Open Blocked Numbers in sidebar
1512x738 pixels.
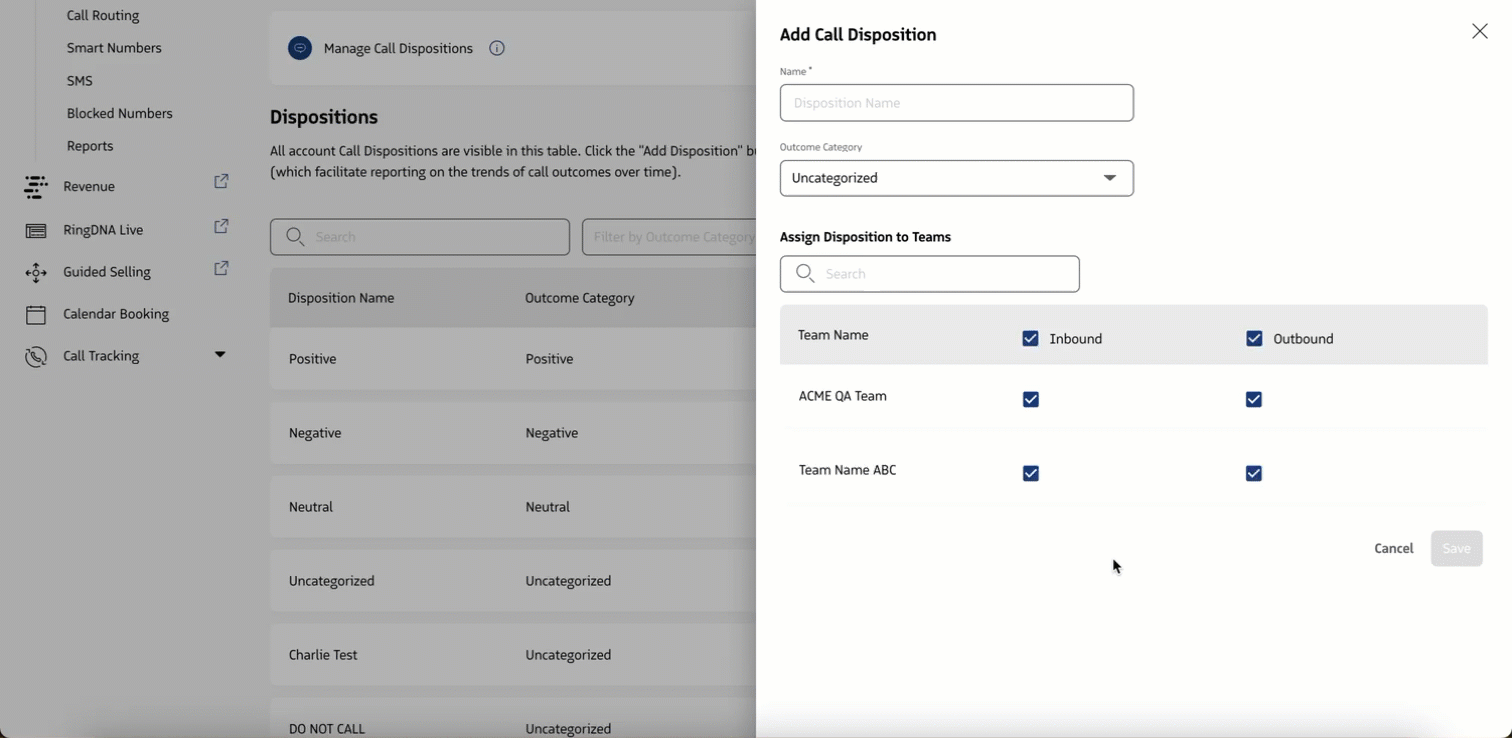(120, 114)
